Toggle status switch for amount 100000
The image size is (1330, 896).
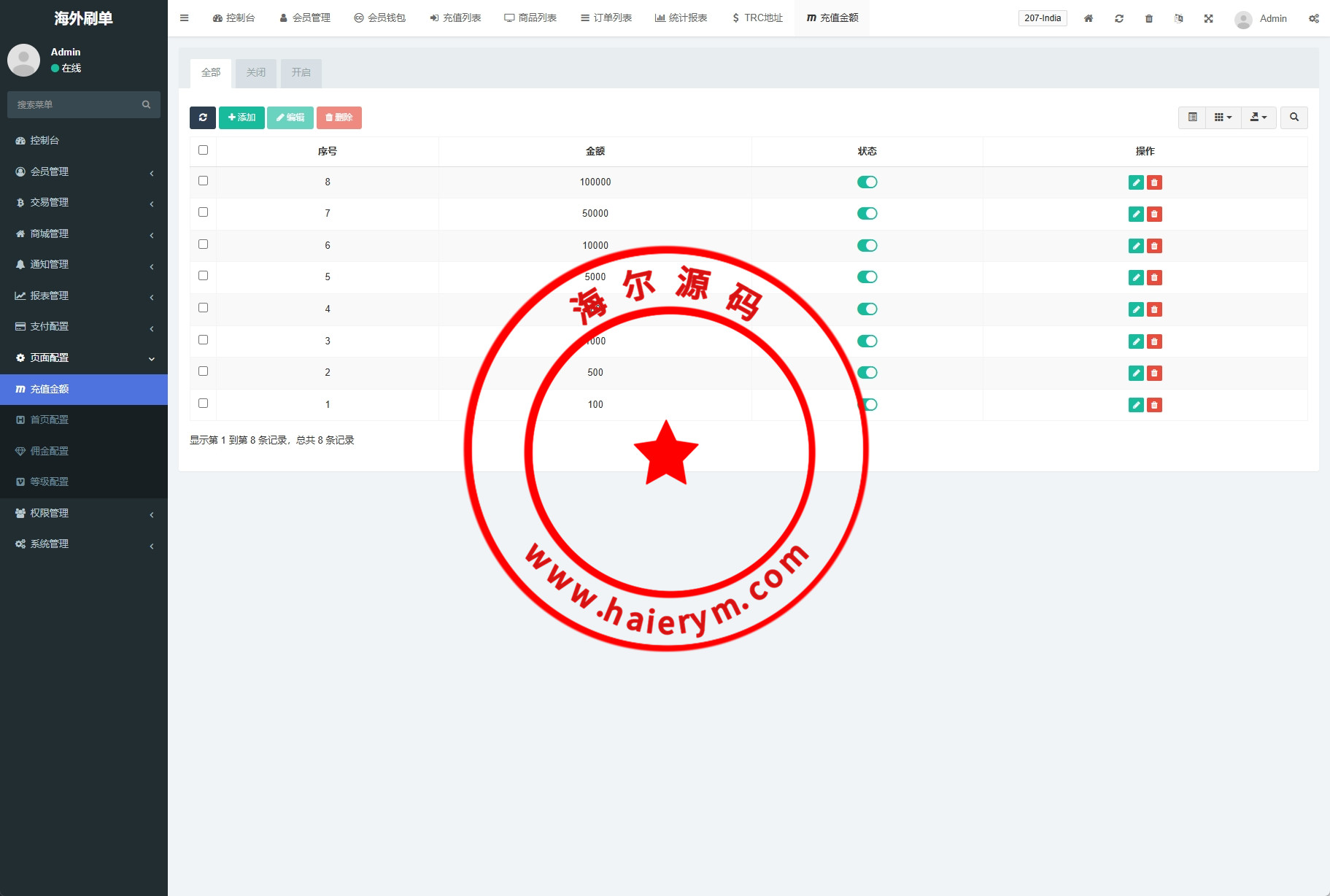(867, 182)
